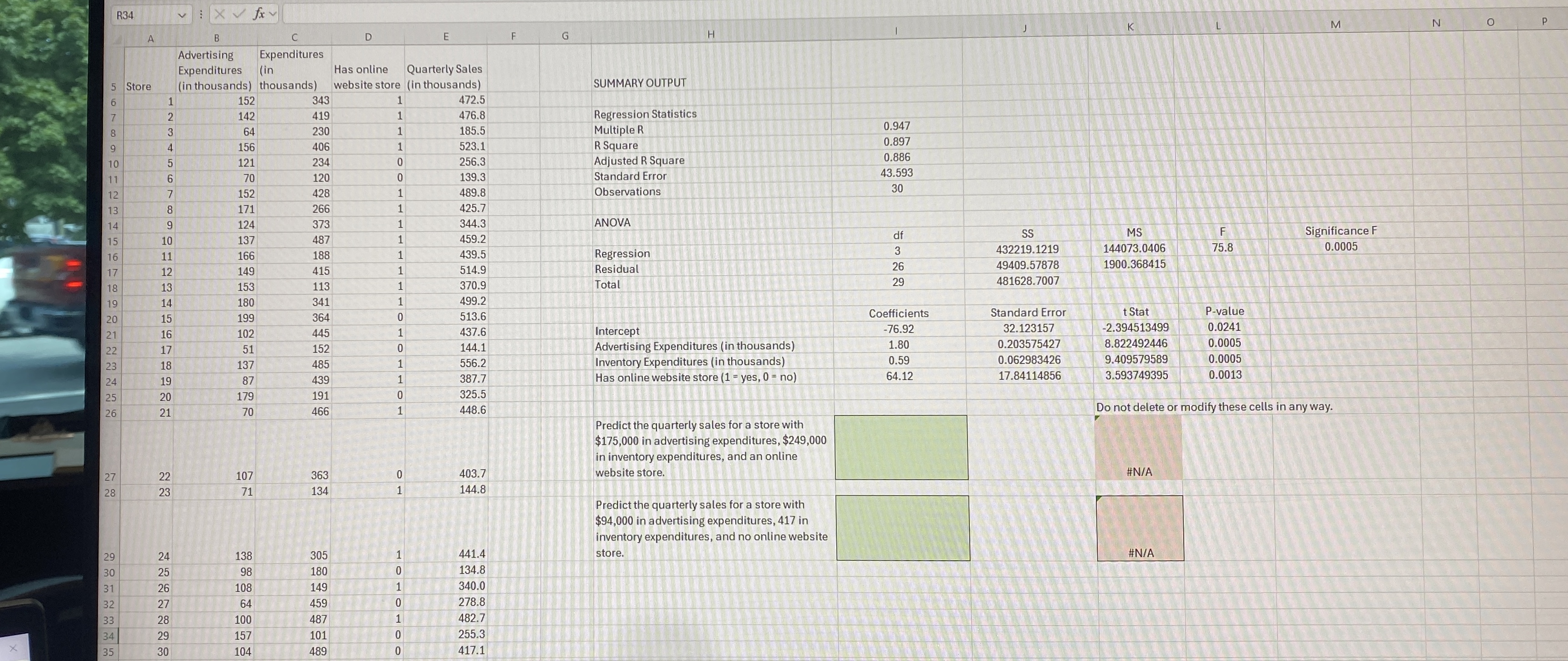Click the Significance F header cell
This screenshot has width=1568, height=661.
[1340, 231]
